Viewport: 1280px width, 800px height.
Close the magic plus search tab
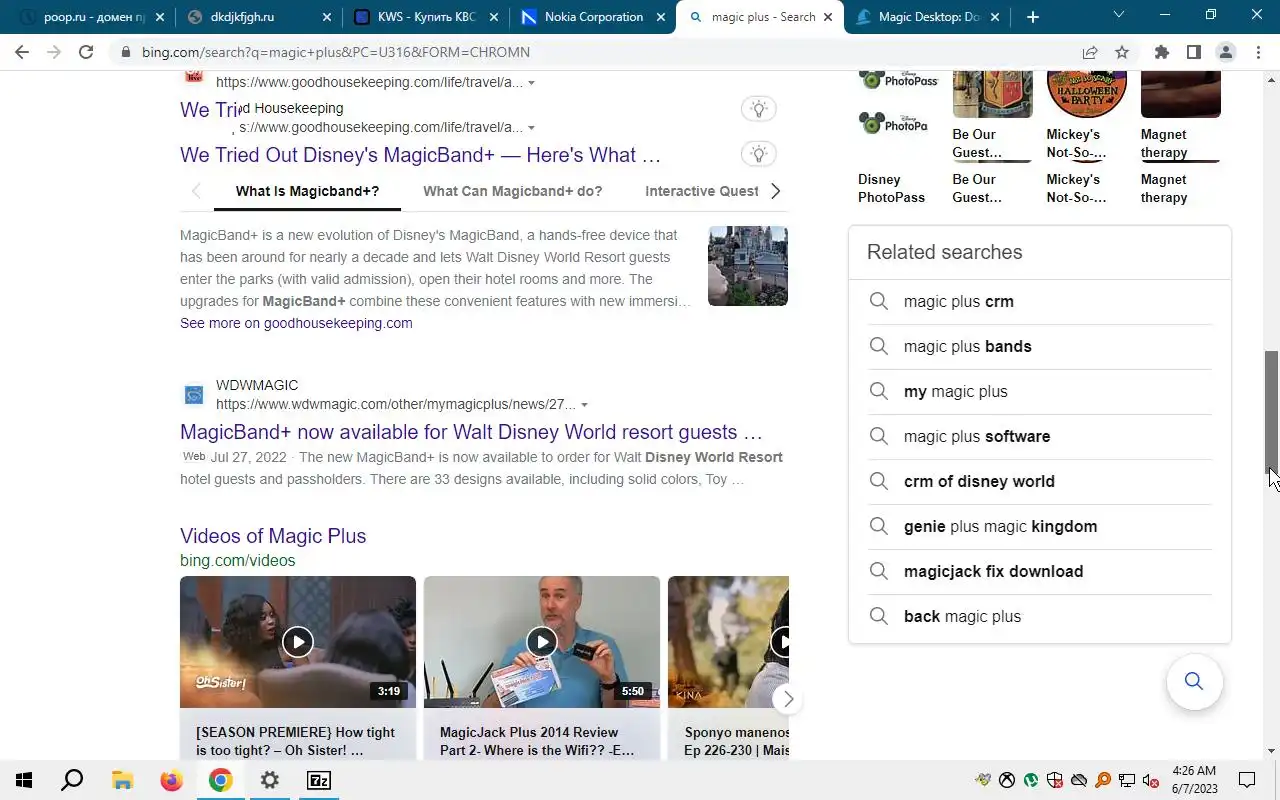tap(828, 17)
